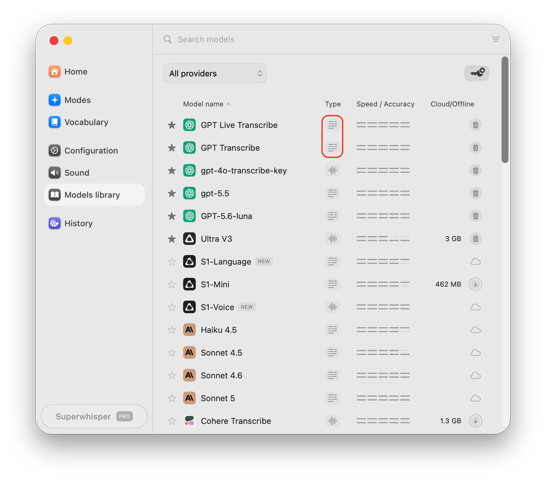Viewport: 546px width, 481px height.
Task: Delete the GPT Live Transcribe model
Action: (475, 125)
